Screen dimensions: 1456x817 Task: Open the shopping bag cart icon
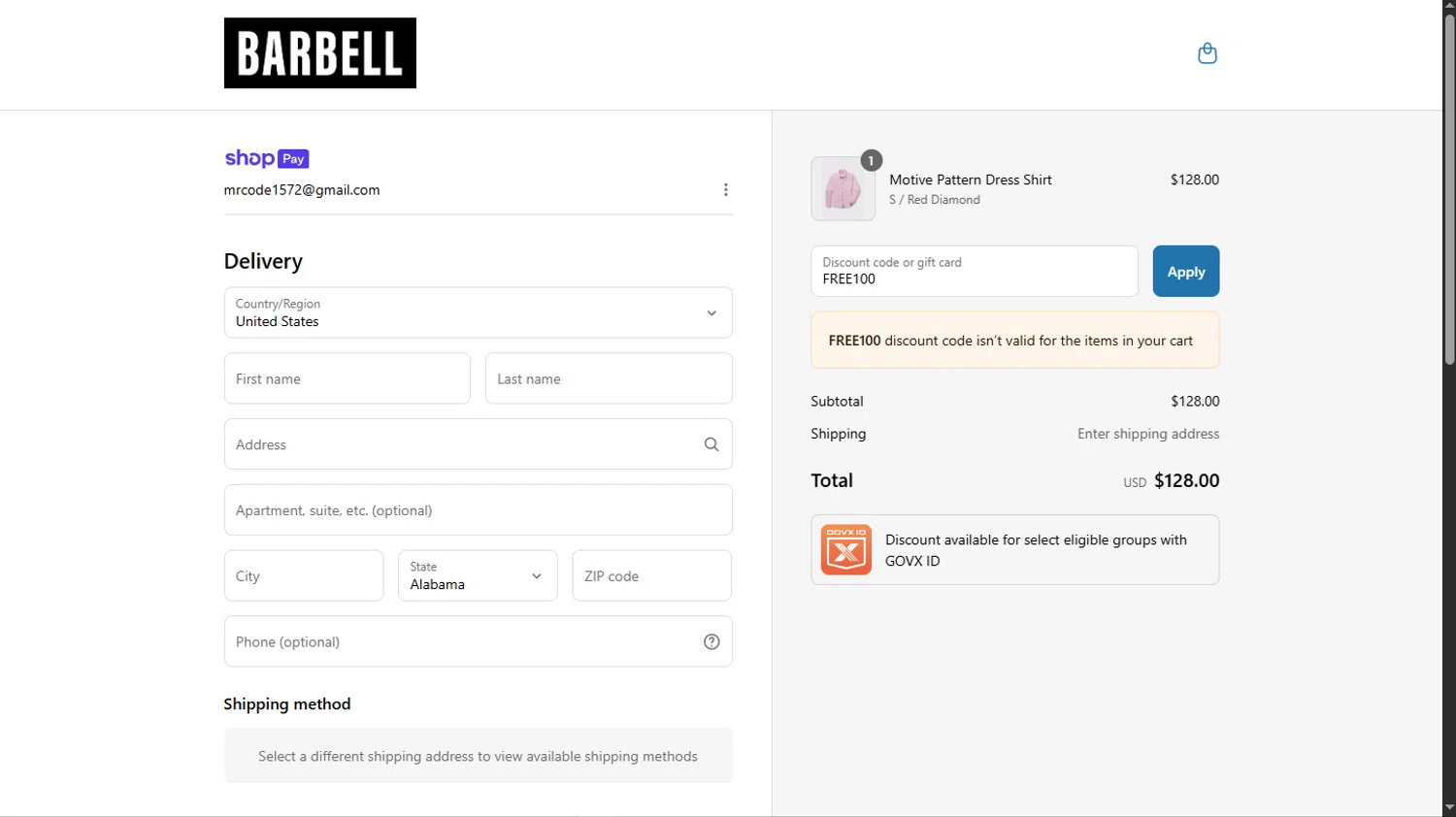[1207, 53]
